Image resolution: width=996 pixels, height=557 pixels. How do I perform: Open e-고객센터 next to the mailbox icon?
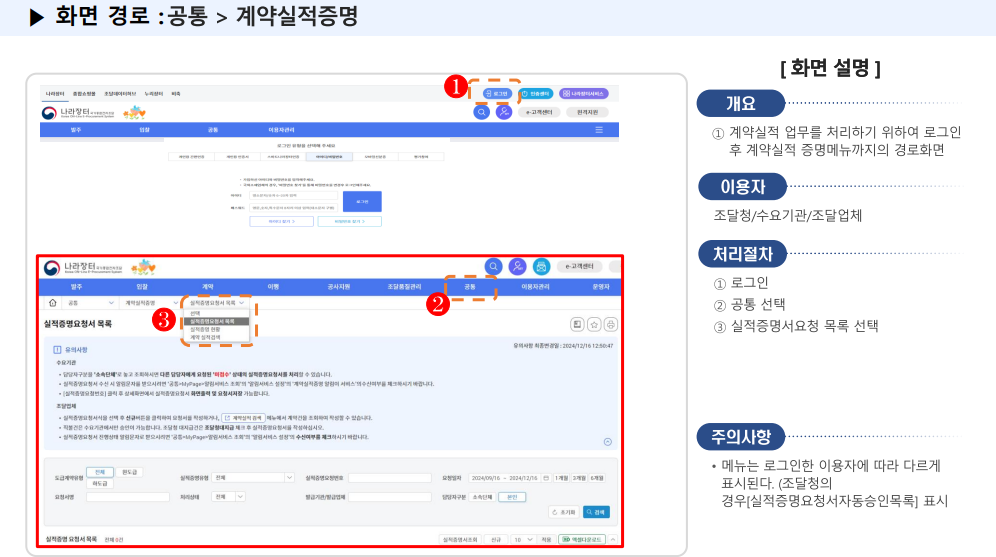(579, 267)
